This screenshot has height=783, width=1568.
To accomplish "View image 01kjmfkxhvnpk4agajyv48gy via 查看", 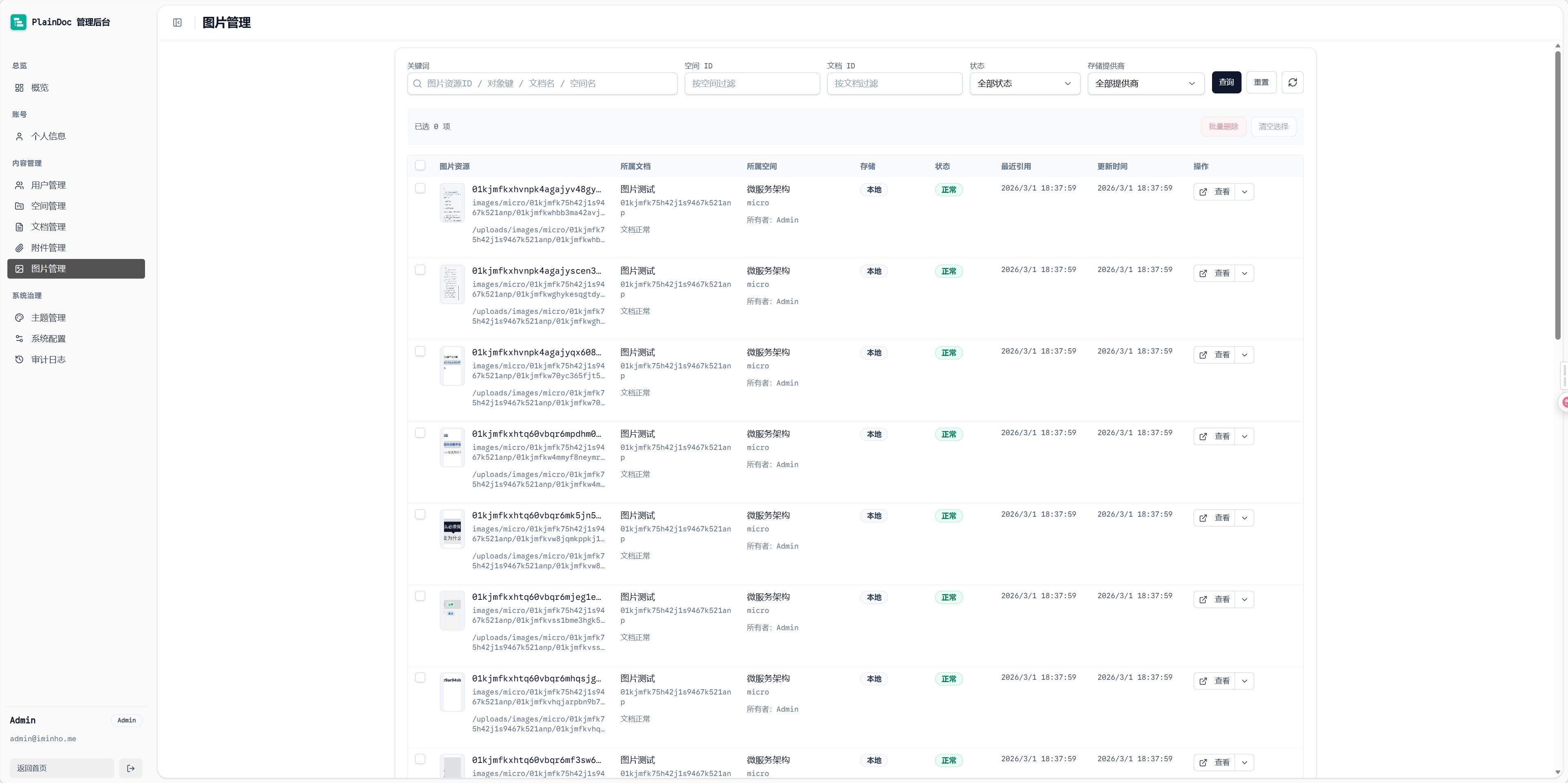I will [1215, 192].
